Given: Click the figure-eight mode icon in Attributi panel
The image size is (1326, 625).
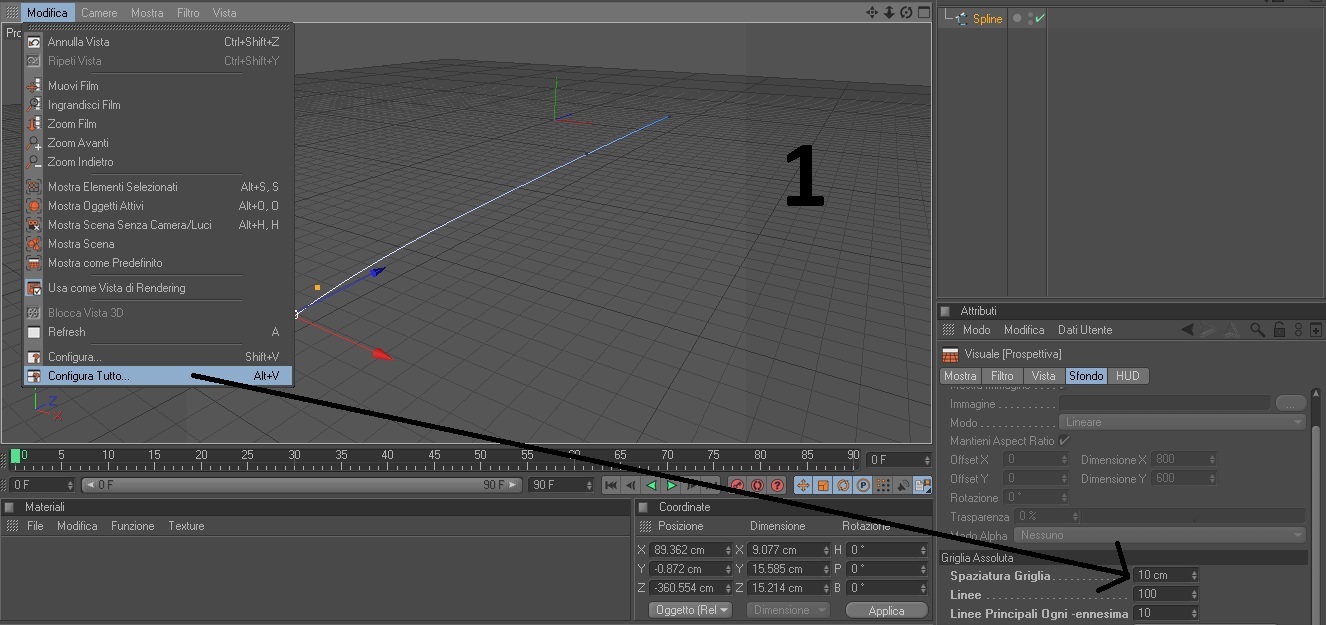Looking at the screenshot, I should 1299,330.
